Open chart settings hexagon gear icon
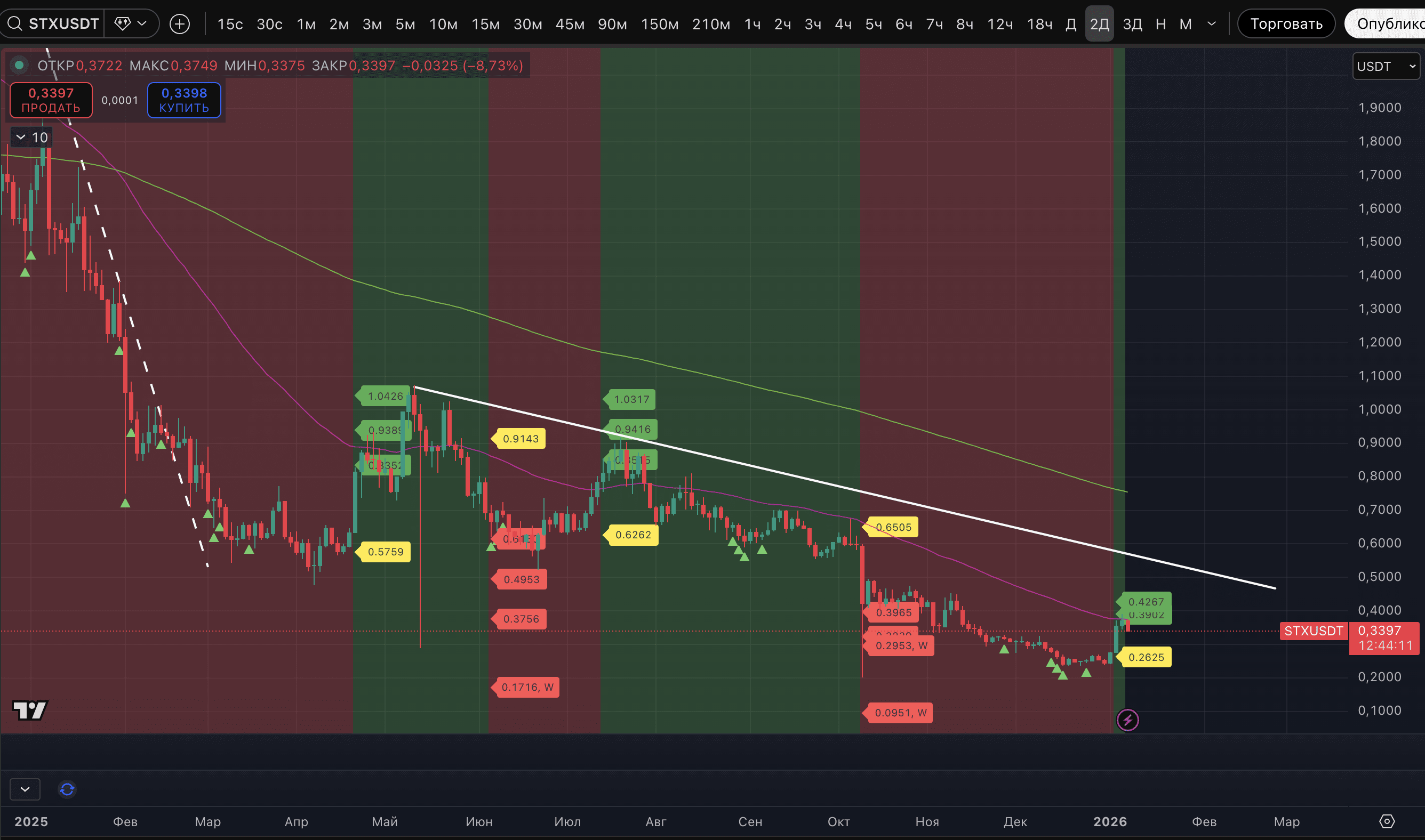 tap(1387, 821)
